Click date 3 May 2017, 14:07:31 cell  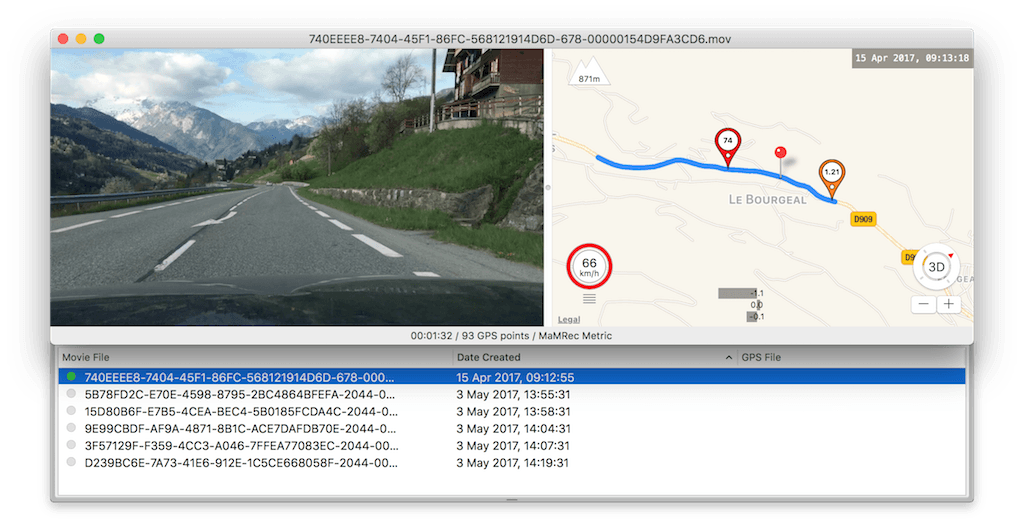[513, 446]
